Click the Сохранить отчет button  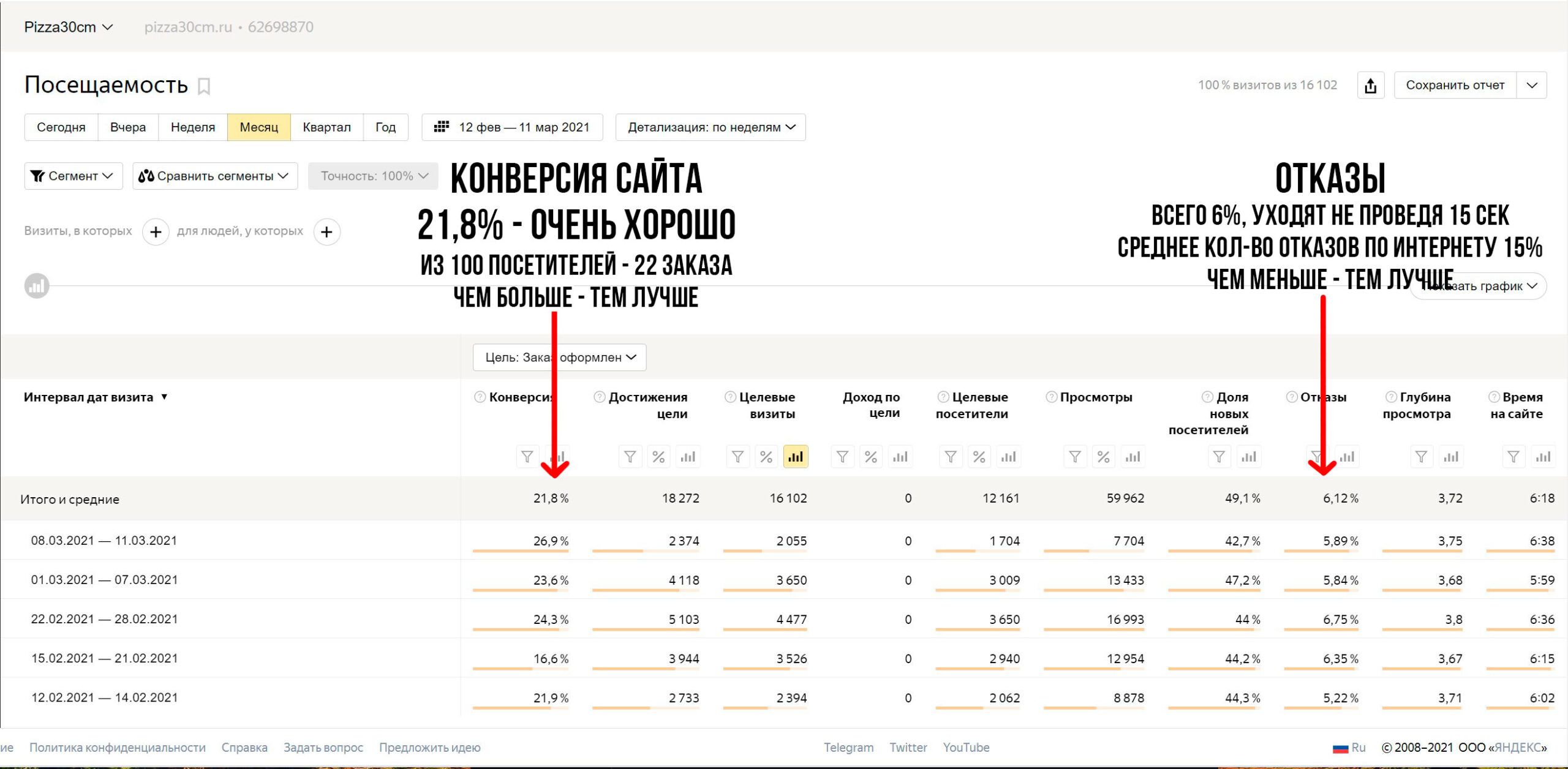point(1455,85)
